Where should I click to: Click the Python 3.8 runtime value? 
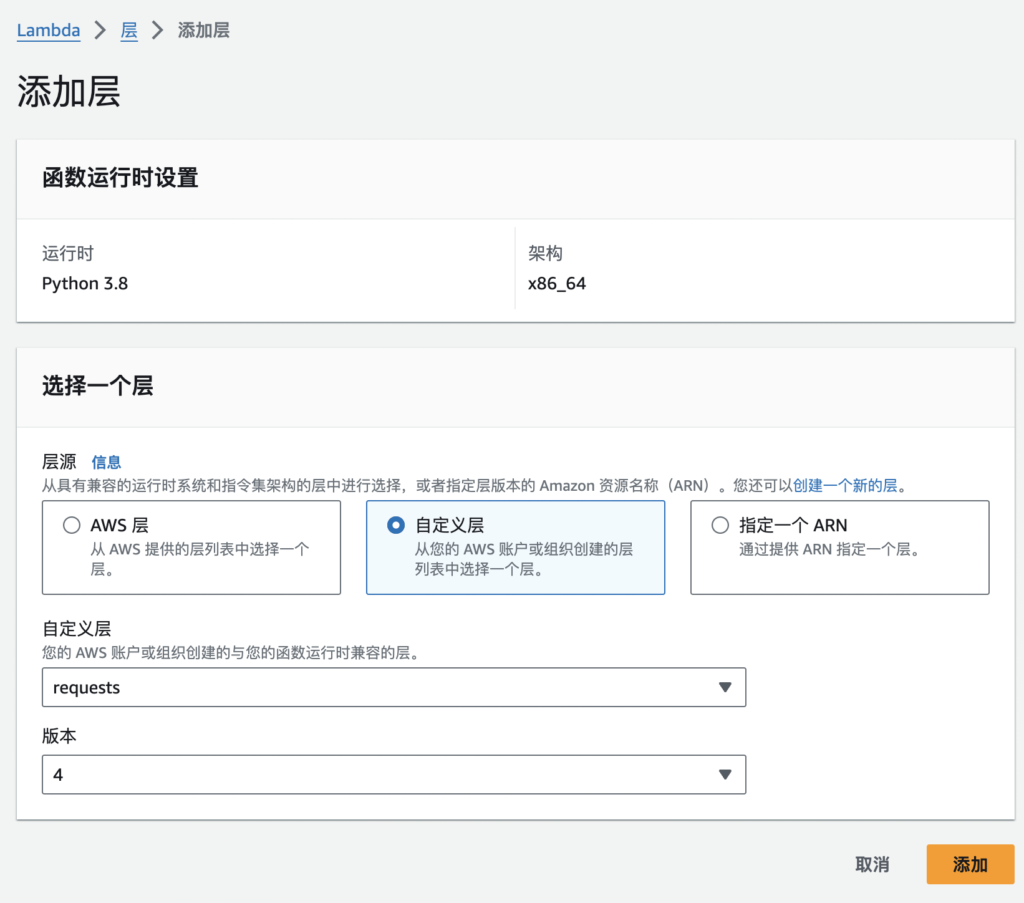tap(85, 284)
